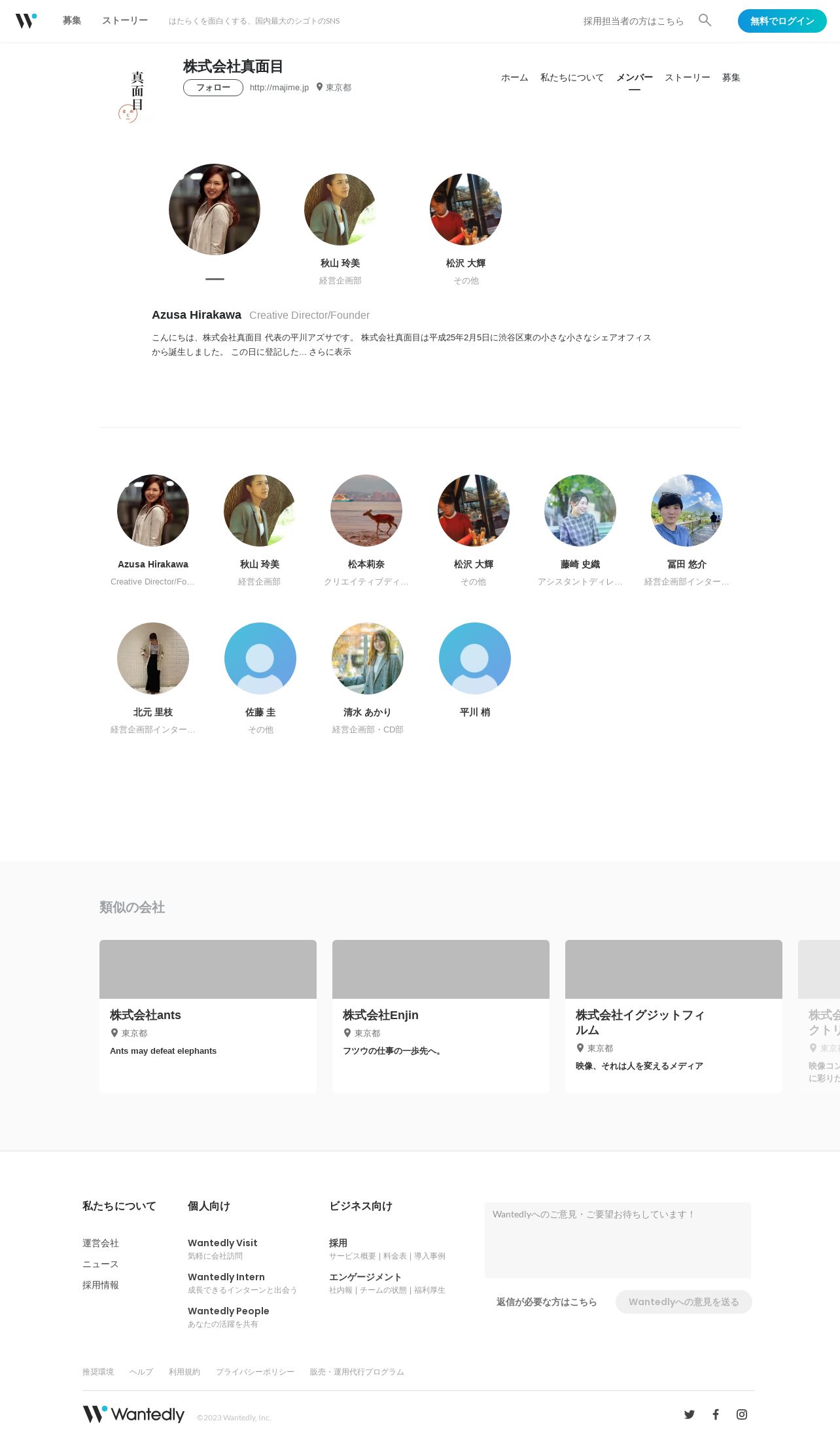
Task: Click the feedback text box for Wantedly
Action: click(x=618, y=1240)
